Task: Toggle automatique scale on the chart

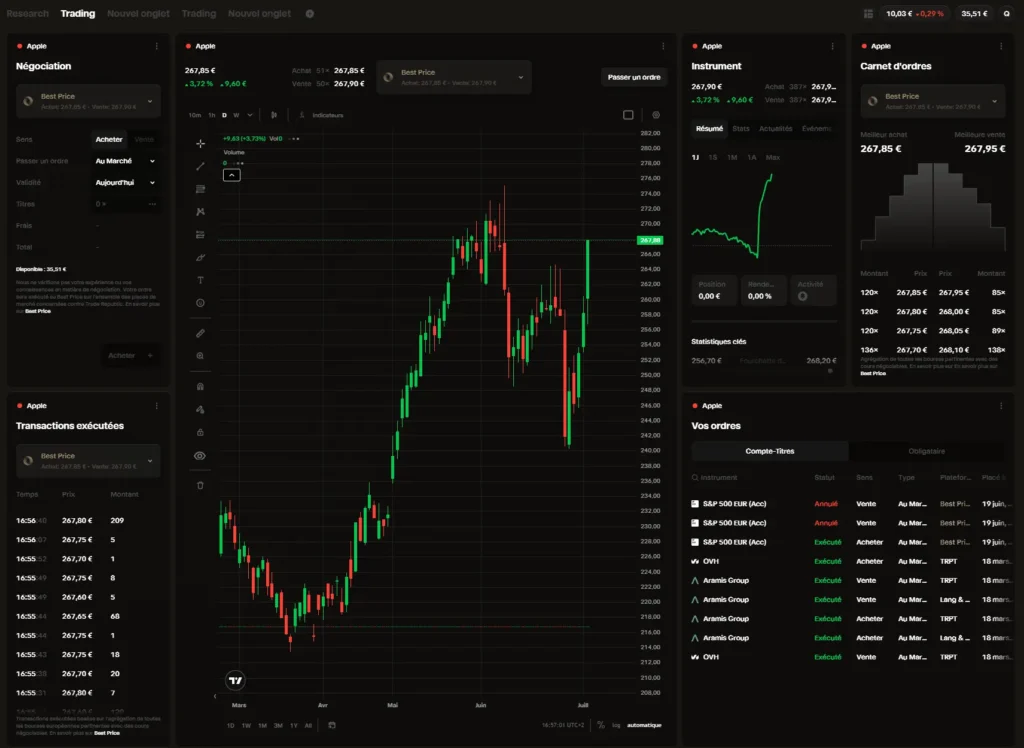Action: tap(644, 725)
